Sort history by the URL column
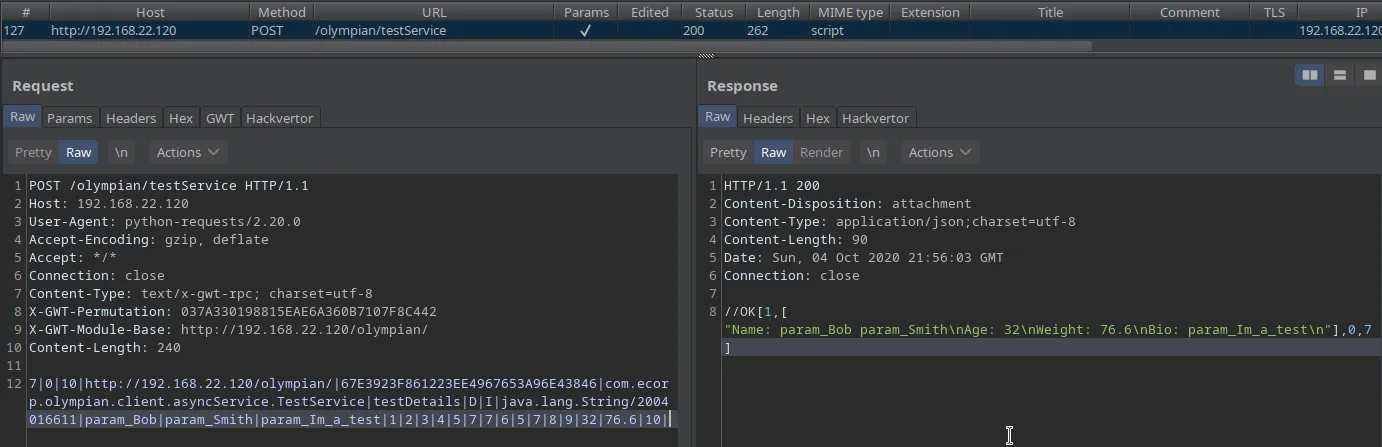The image size is (1382, 447). click(x=434, y=12)
